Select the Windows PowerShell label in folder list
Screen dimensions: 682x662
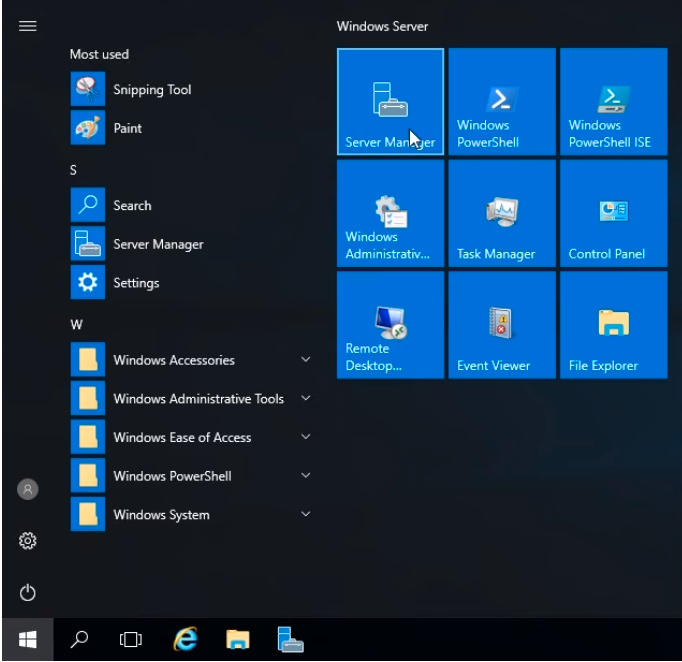(172, 476)
